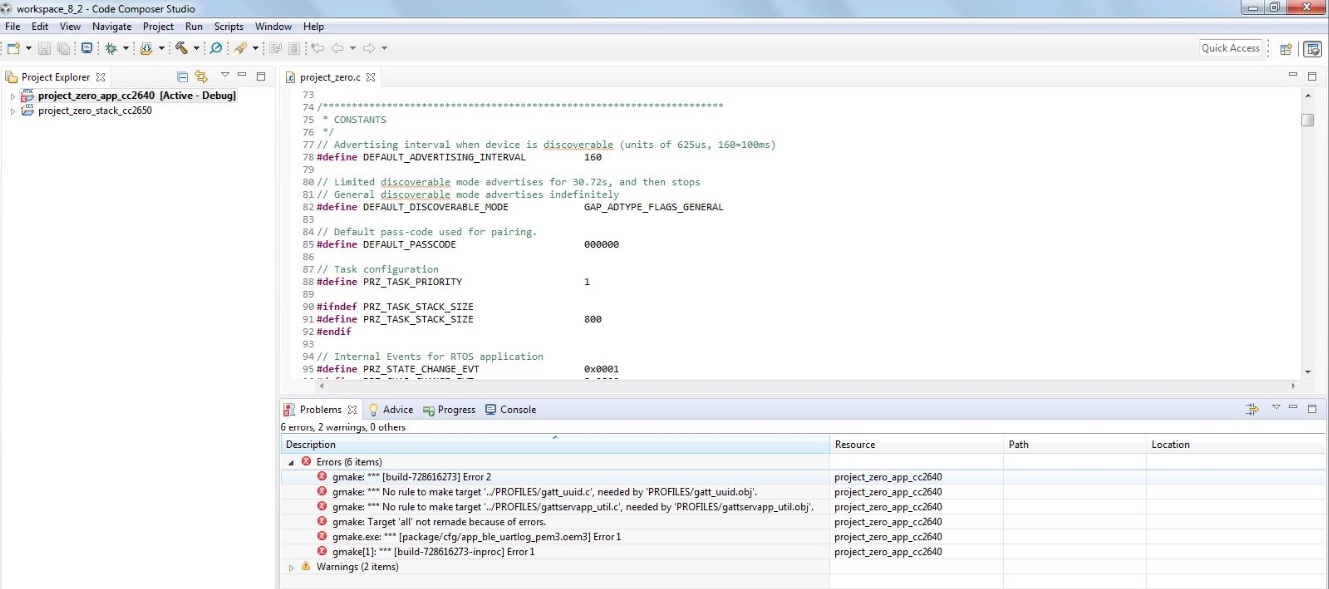Minimize the editor area
This screenshot has height=589, width=1329.
tap(1293, 75)
